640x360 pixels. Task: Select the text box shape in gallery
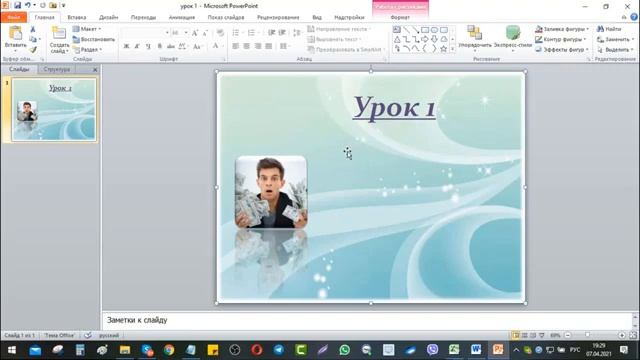397,30
